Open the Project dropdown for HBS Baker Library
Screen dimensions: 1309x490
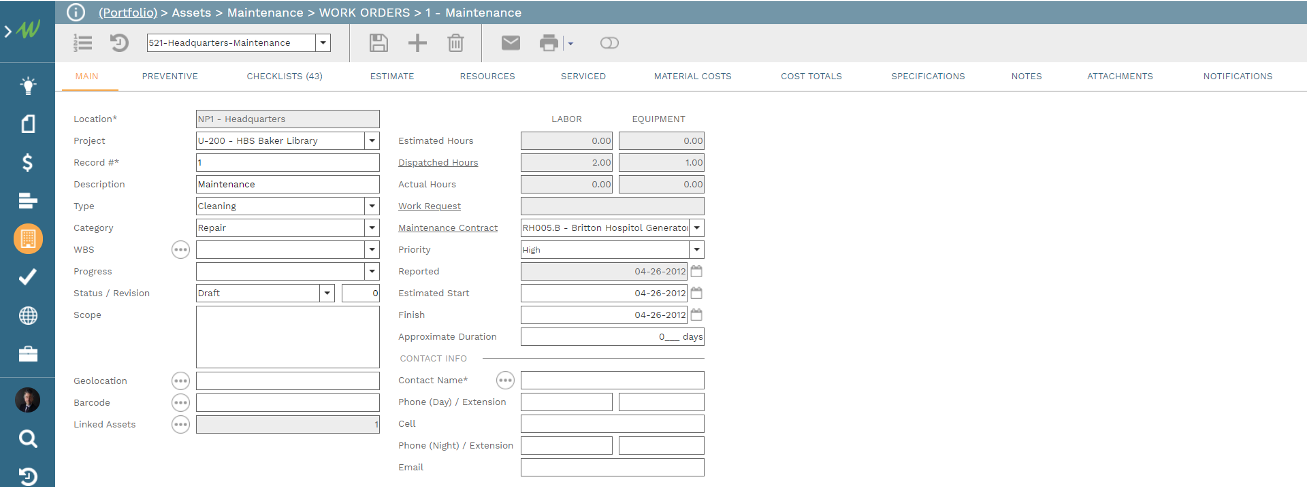click(372, 141)
